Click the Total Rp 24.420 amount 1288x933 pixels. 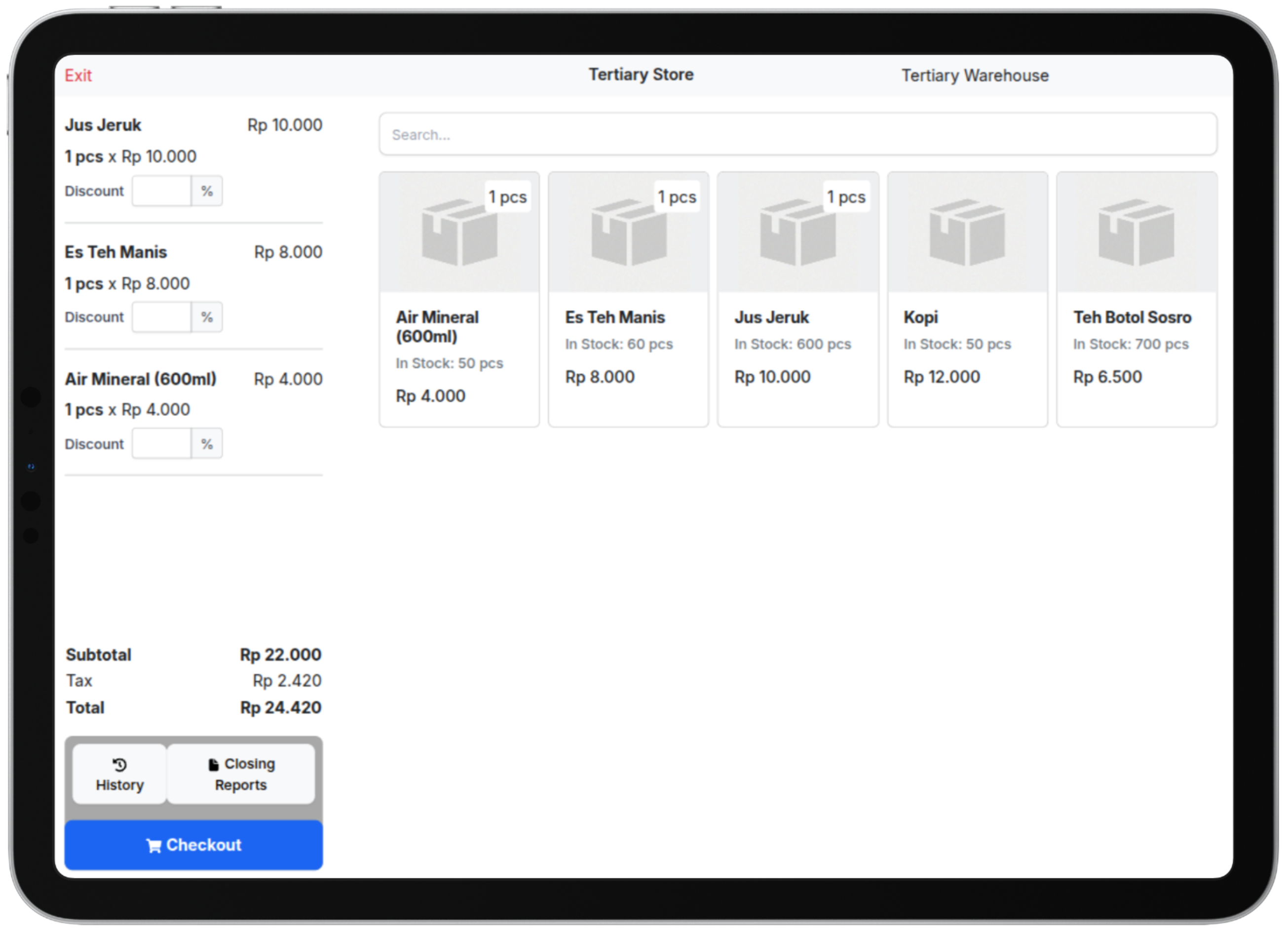(x=280, y=707)
